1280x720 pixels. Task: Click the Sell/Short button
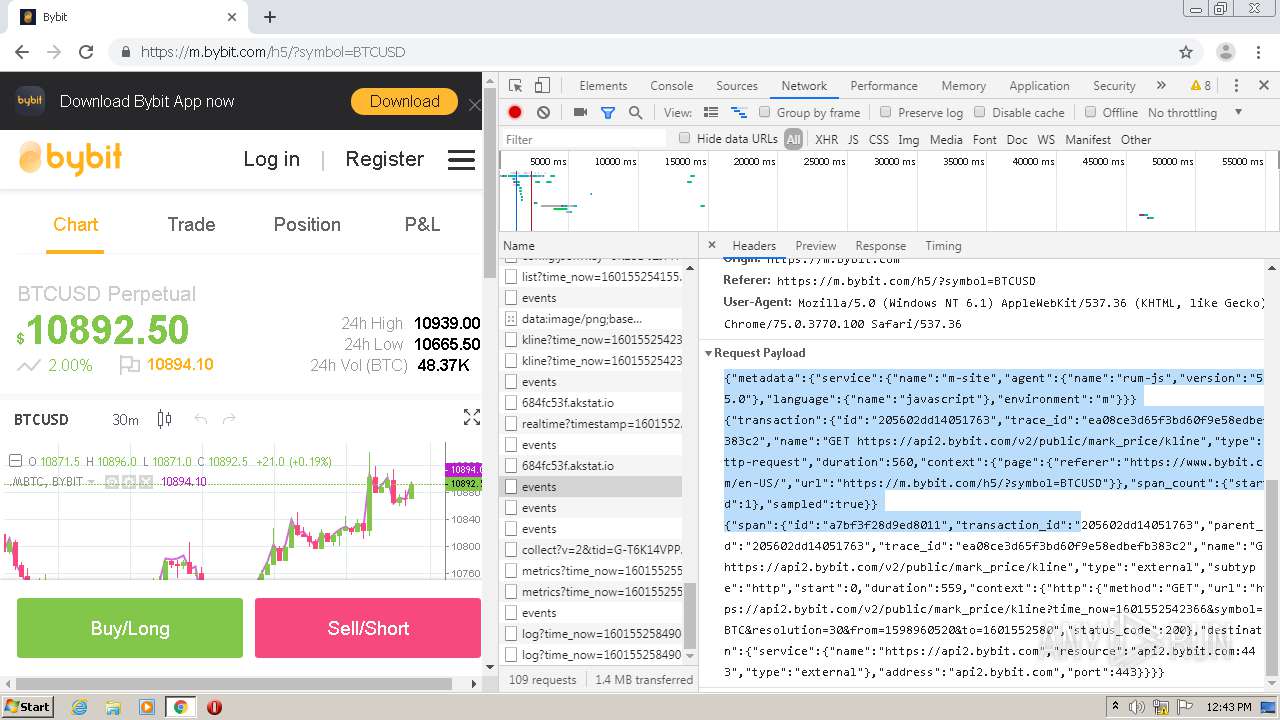point(368,628)
